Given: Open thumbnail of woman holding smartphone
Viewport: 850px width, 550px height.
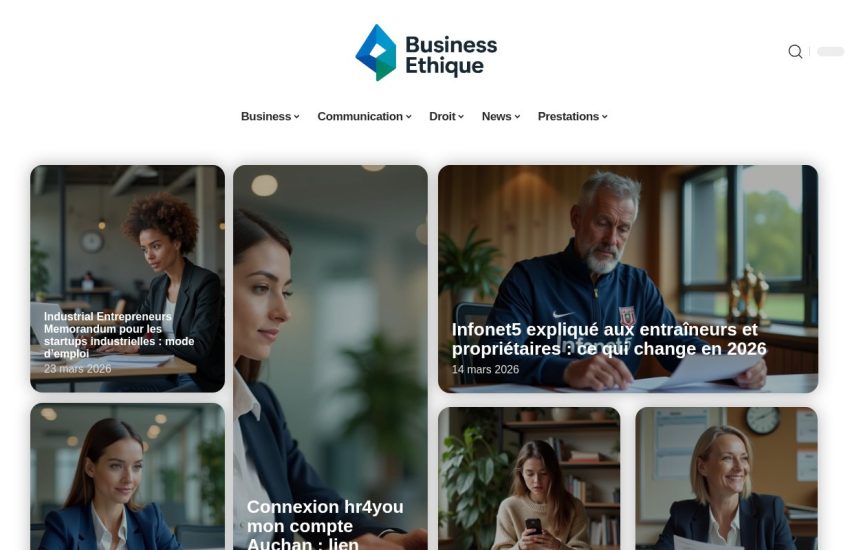Looking at the screenshot, I should 529,478.
